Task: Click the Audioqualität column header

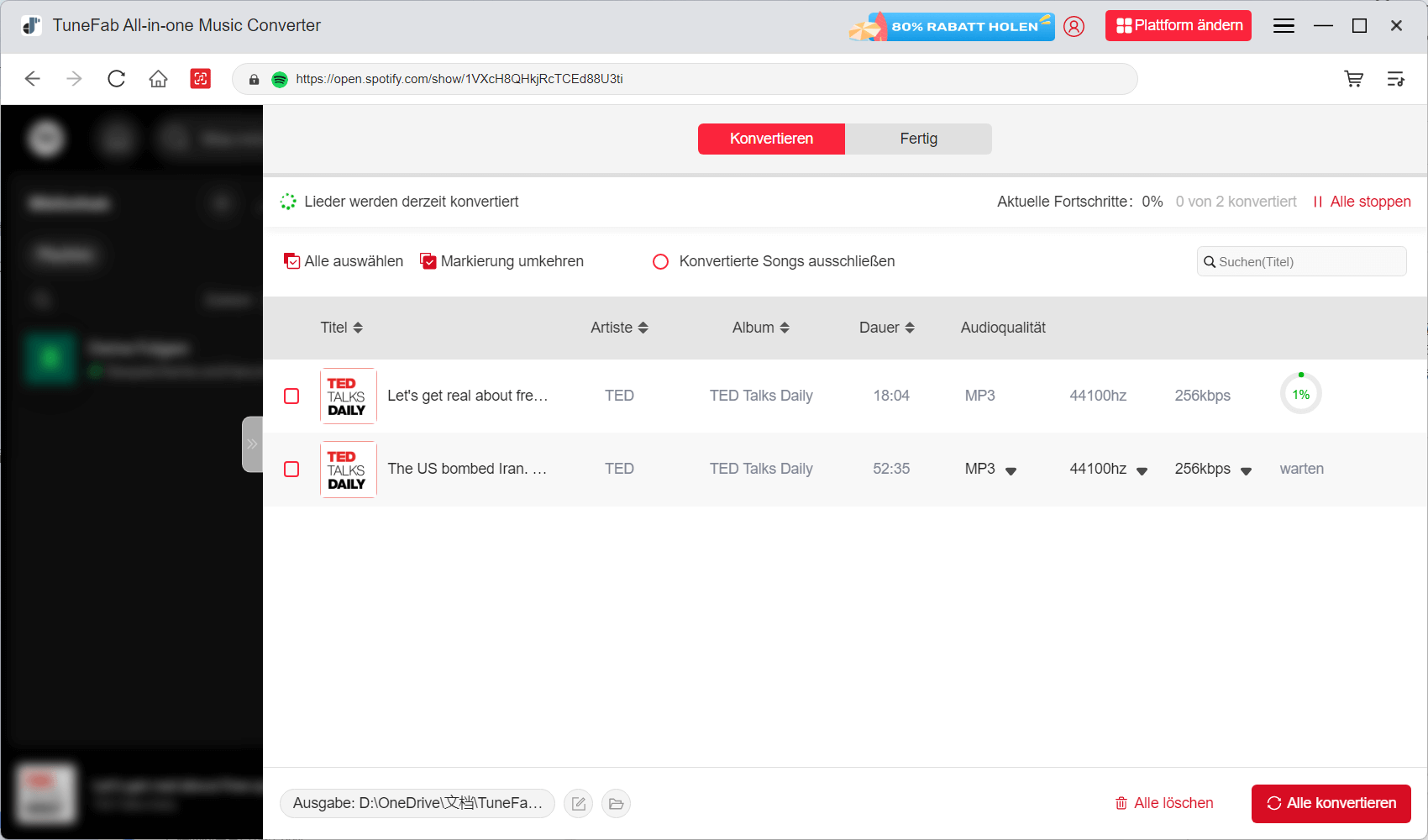Action: click(1003, 328)
